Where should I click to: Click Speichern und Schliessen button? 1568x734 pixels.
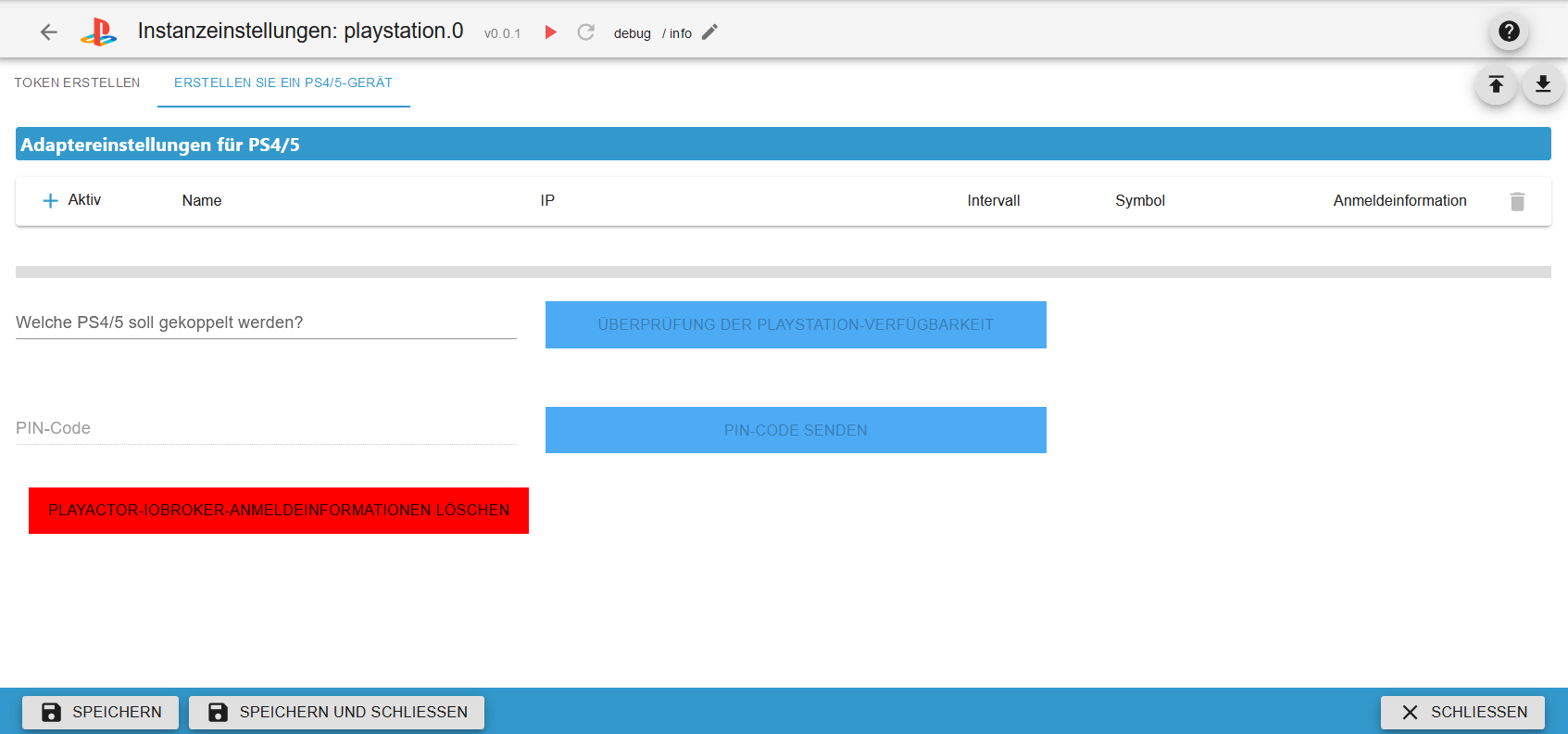[336, 712]
